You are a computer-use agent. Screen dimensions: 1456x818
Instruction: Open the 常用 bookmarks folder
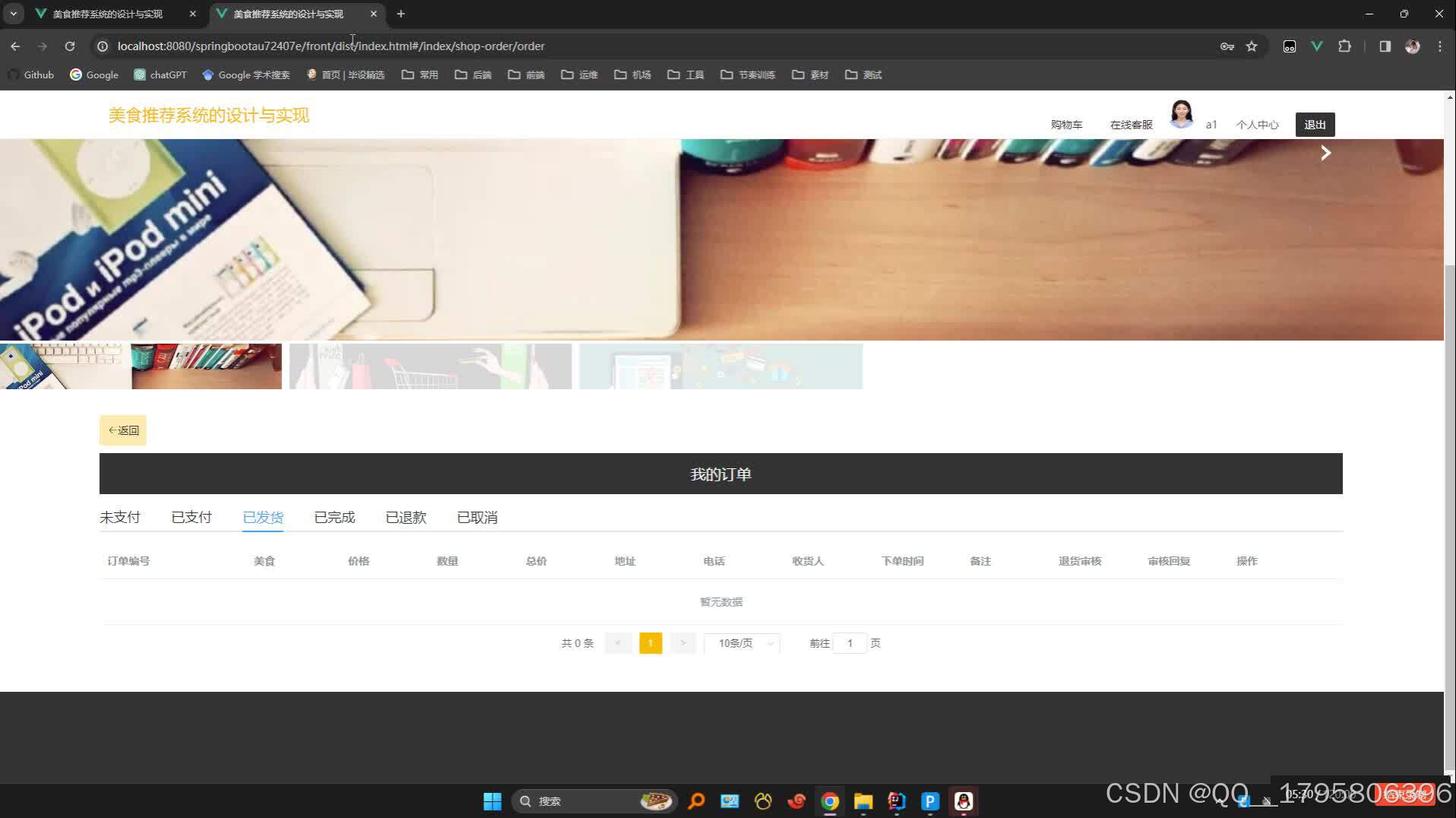(x=420, y=75)
